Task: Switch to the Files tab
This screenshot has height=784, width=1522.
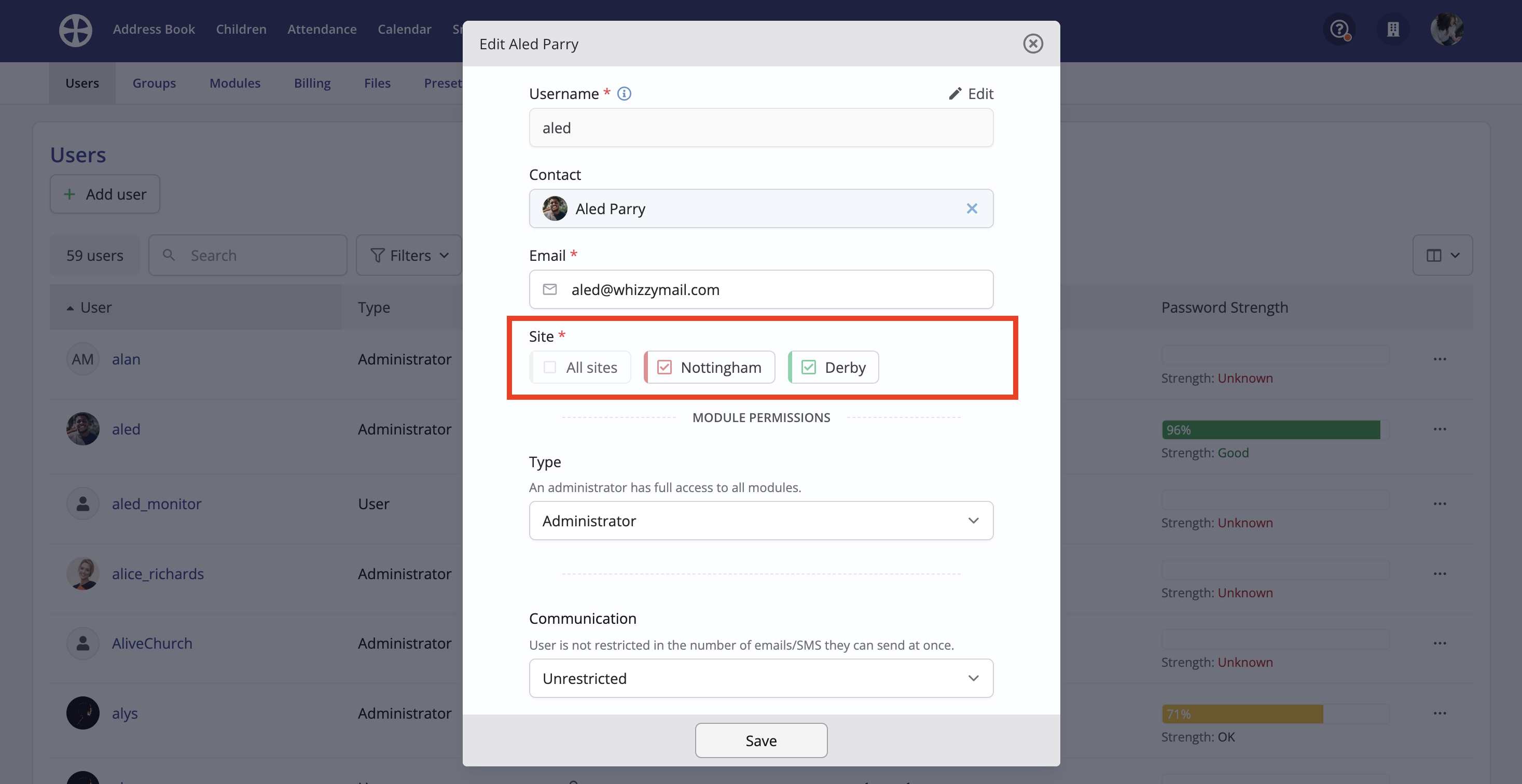Action: tap(378, 83)
